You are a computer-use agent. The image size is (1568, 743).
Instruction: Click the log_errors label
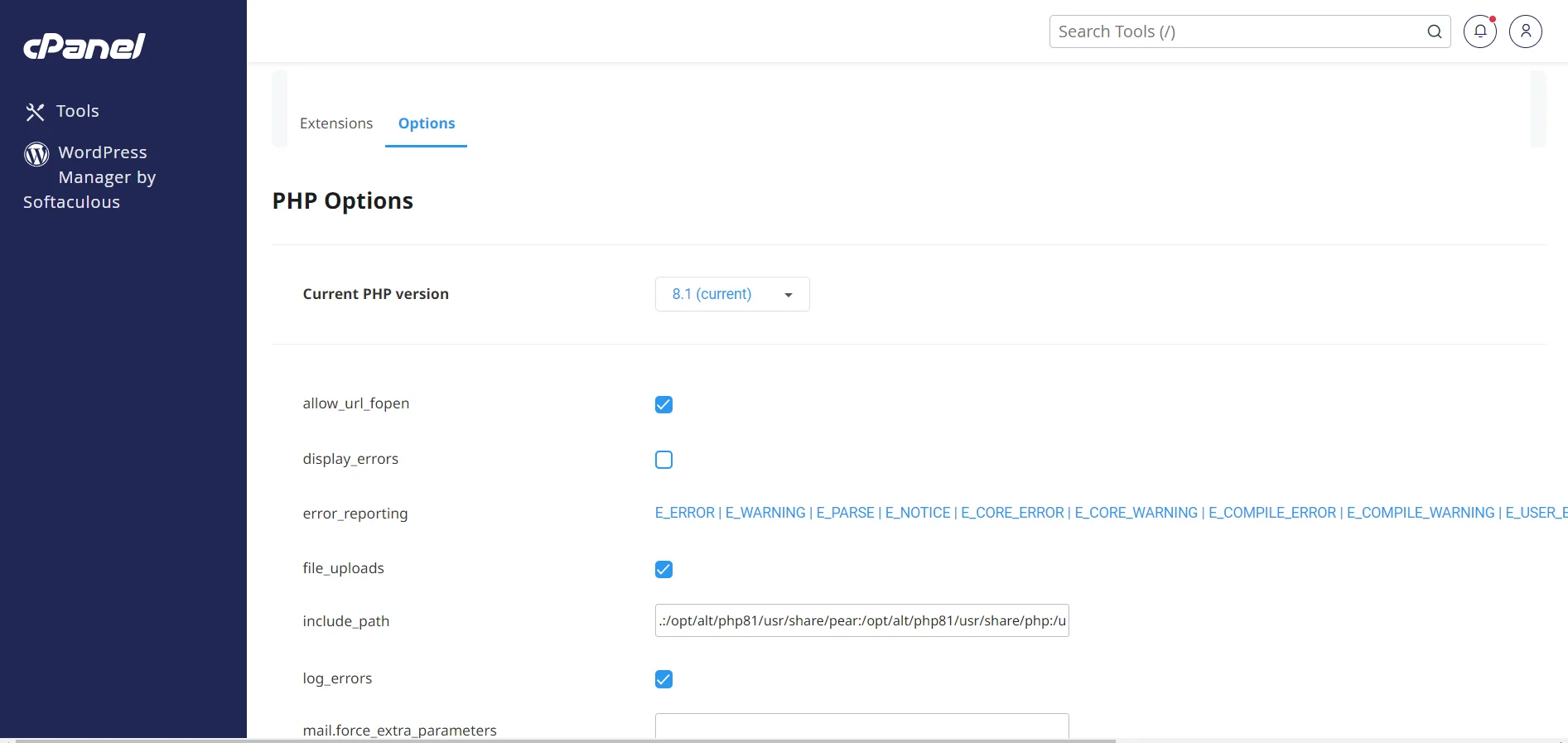pos(337,678)
